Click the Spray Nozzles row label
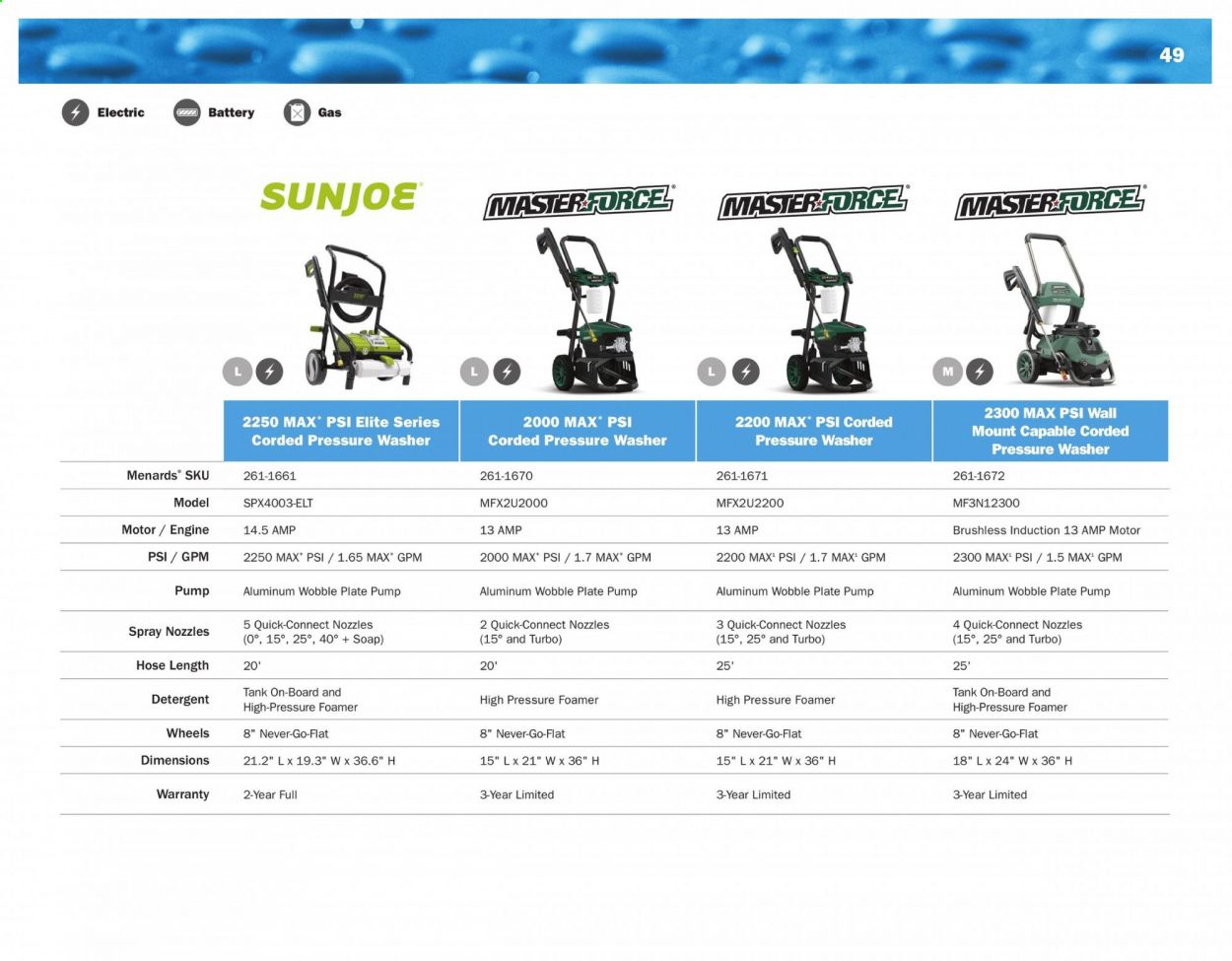The width and height of the screenshot is (1232, 961). pos(169,632)
